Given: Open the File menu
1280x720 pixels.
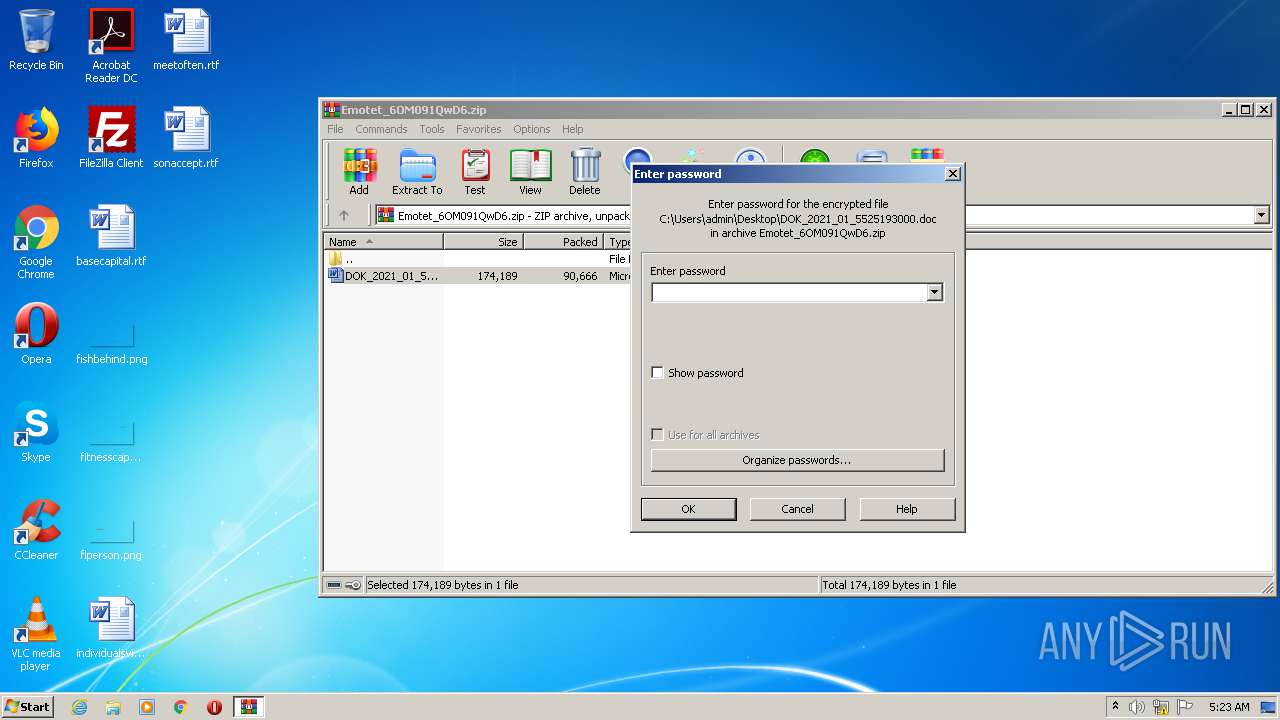Looking at the screenshot, I should (x=335, y=129).
